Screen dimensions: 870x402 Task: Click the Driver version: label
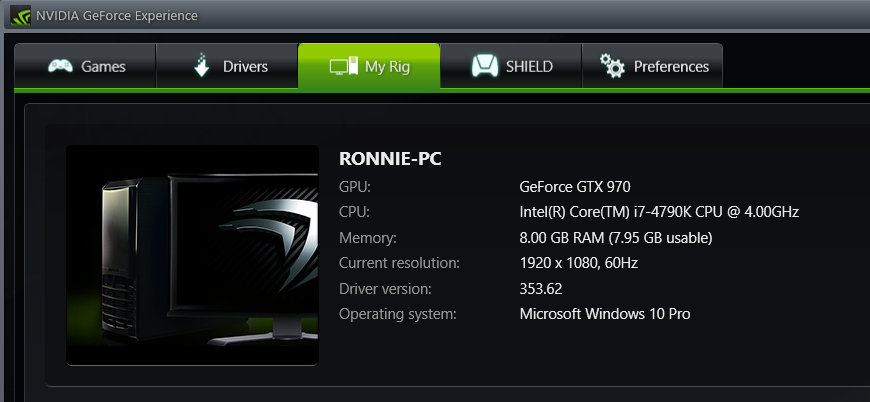click(x=385, y=288)
